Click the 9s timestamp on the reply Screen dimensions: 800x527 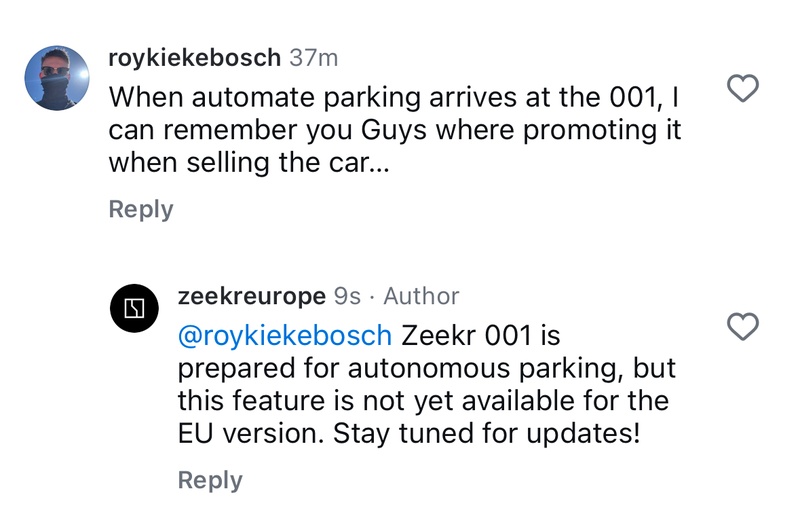coord(346,296)
